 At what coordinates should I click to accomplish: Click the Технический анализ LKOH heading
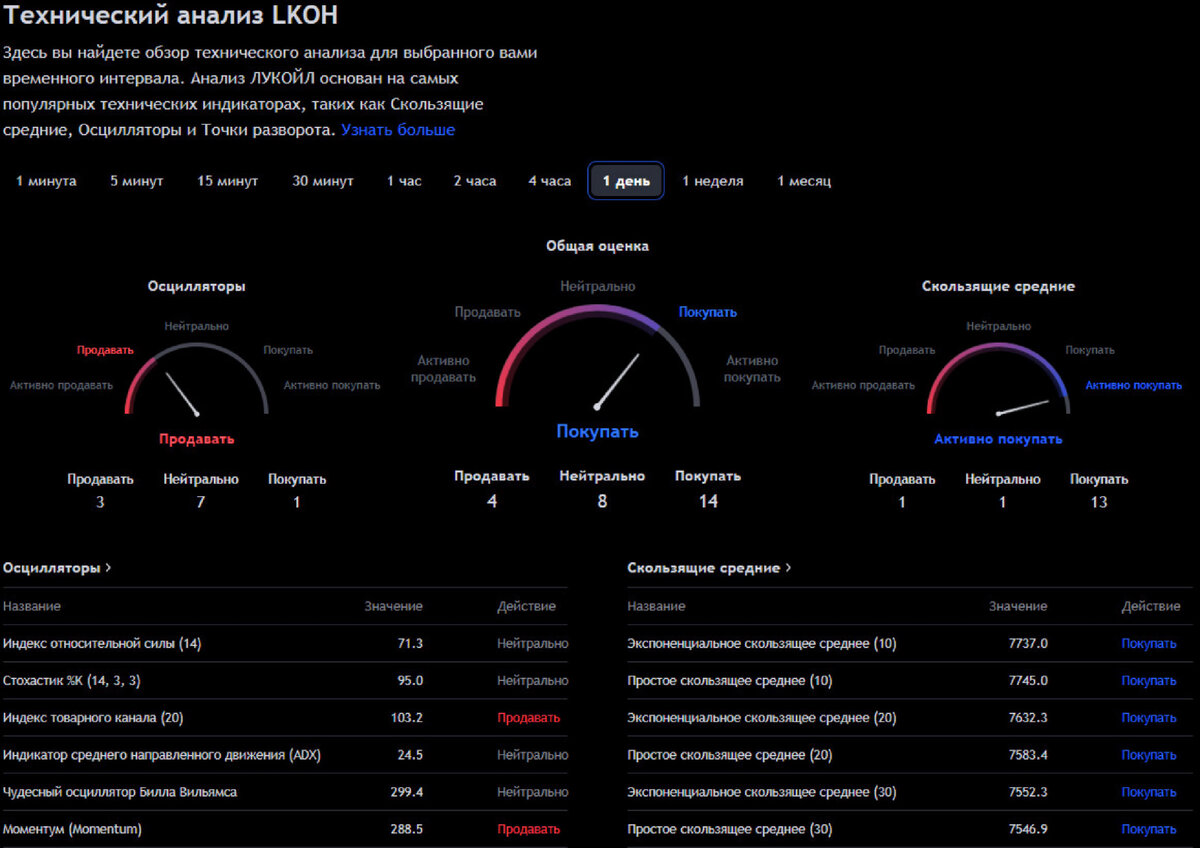[170, 16]
